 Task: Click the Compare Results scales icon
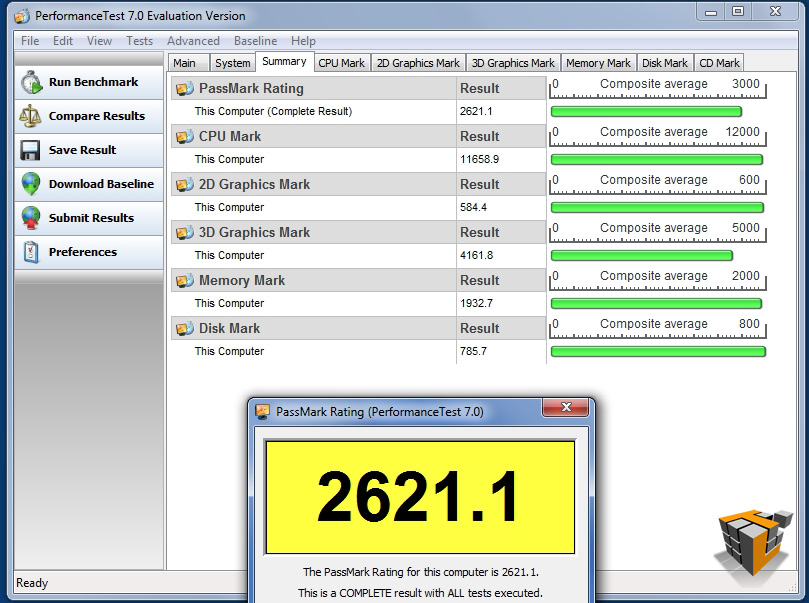coord(30,116)
